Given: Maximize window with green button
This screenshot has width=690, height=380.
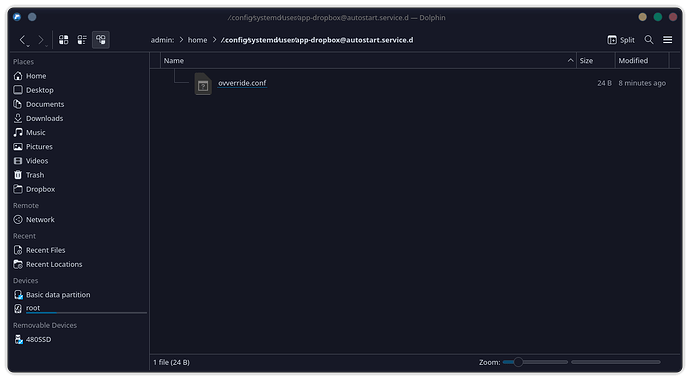Looking at the screenshot, I should (658, 17).
